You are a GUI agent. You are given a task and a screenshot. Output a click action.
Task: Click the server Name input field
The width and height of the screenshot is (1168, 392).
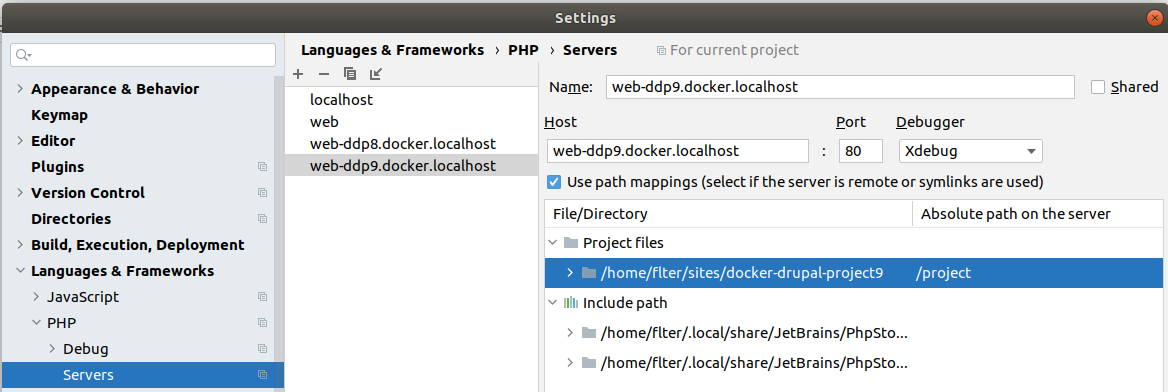coord(840,87)
